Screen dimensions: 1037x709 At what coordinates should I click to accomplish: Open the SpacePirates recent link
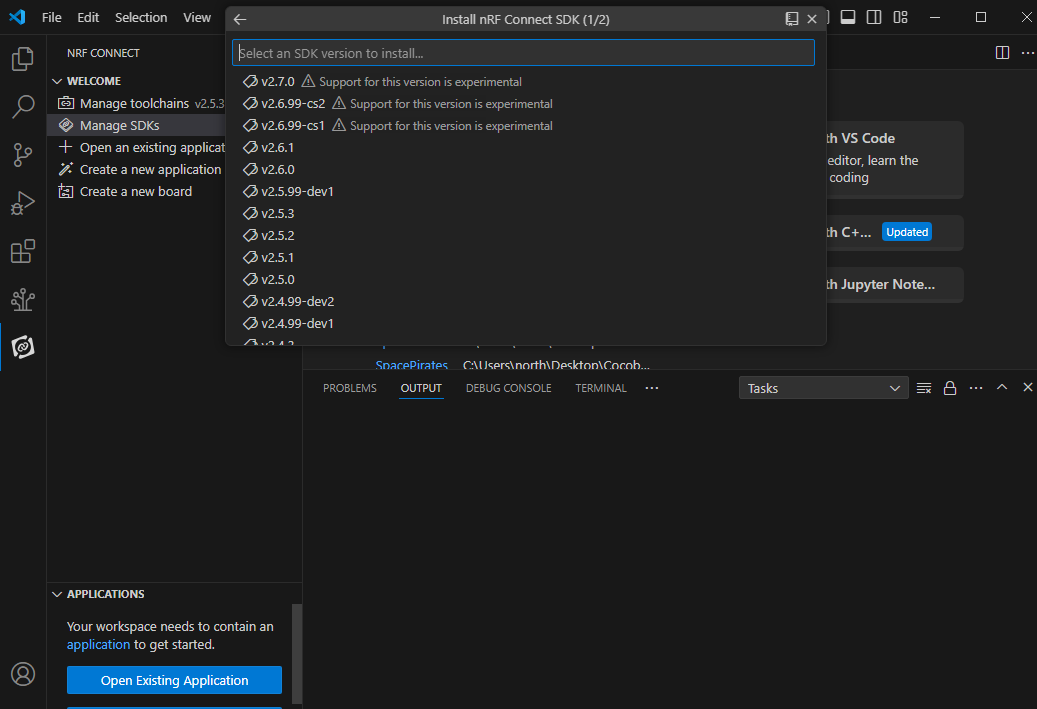(411, 364)
